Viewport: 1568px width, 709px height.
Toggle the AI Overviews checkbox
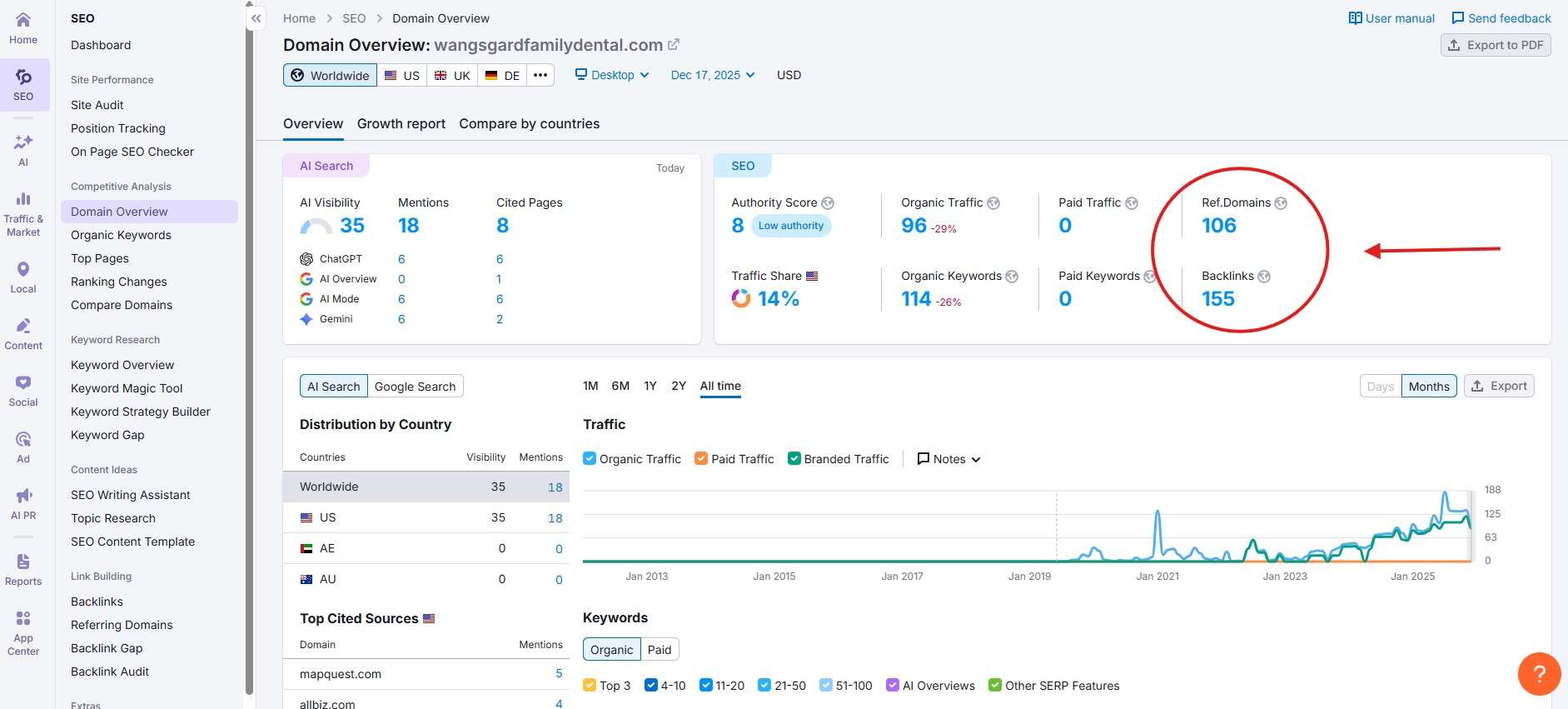[x=893, y=685]
